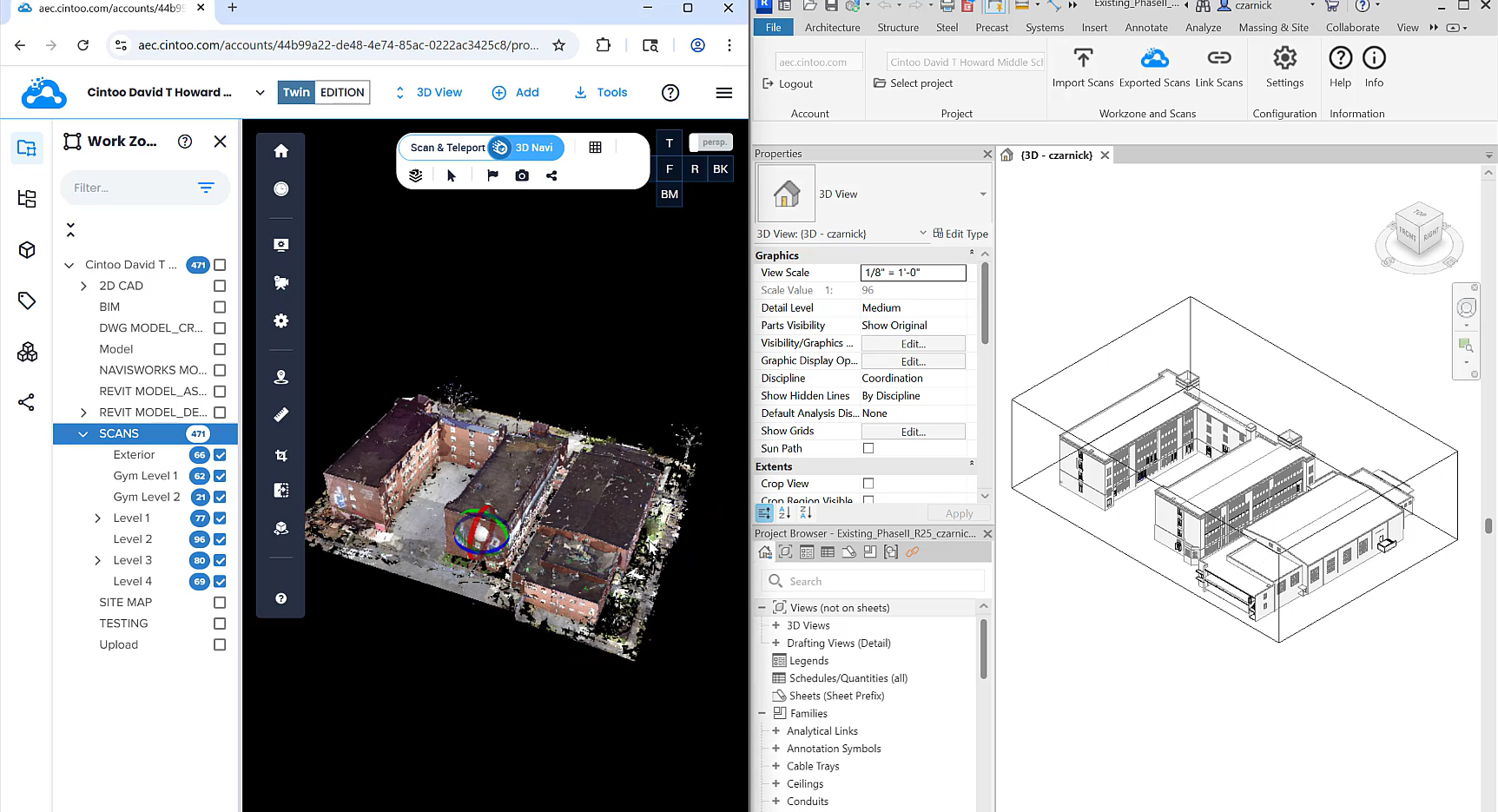This screenshot has height=812, width=1498.
Task: Switch to the {3D - czarnick} view tab
Action: tap(1056, 155)
